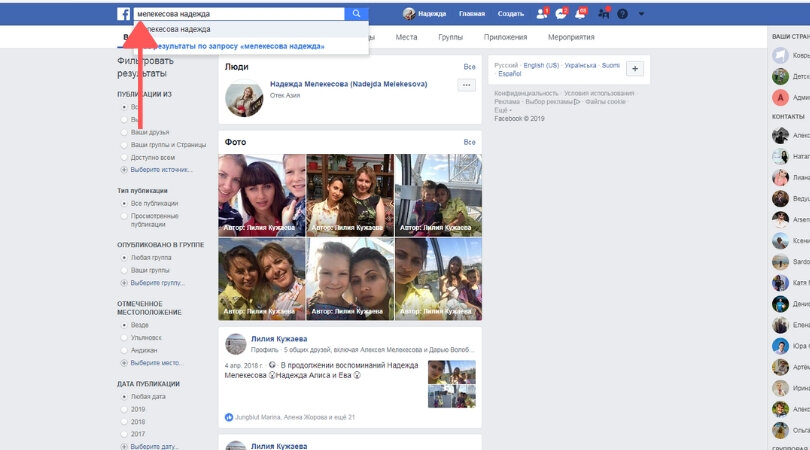The width and height of the screenshot is (810, 450).
Task: Click Jungblut Marina likes summary text
Action: [x=295, y=417]
